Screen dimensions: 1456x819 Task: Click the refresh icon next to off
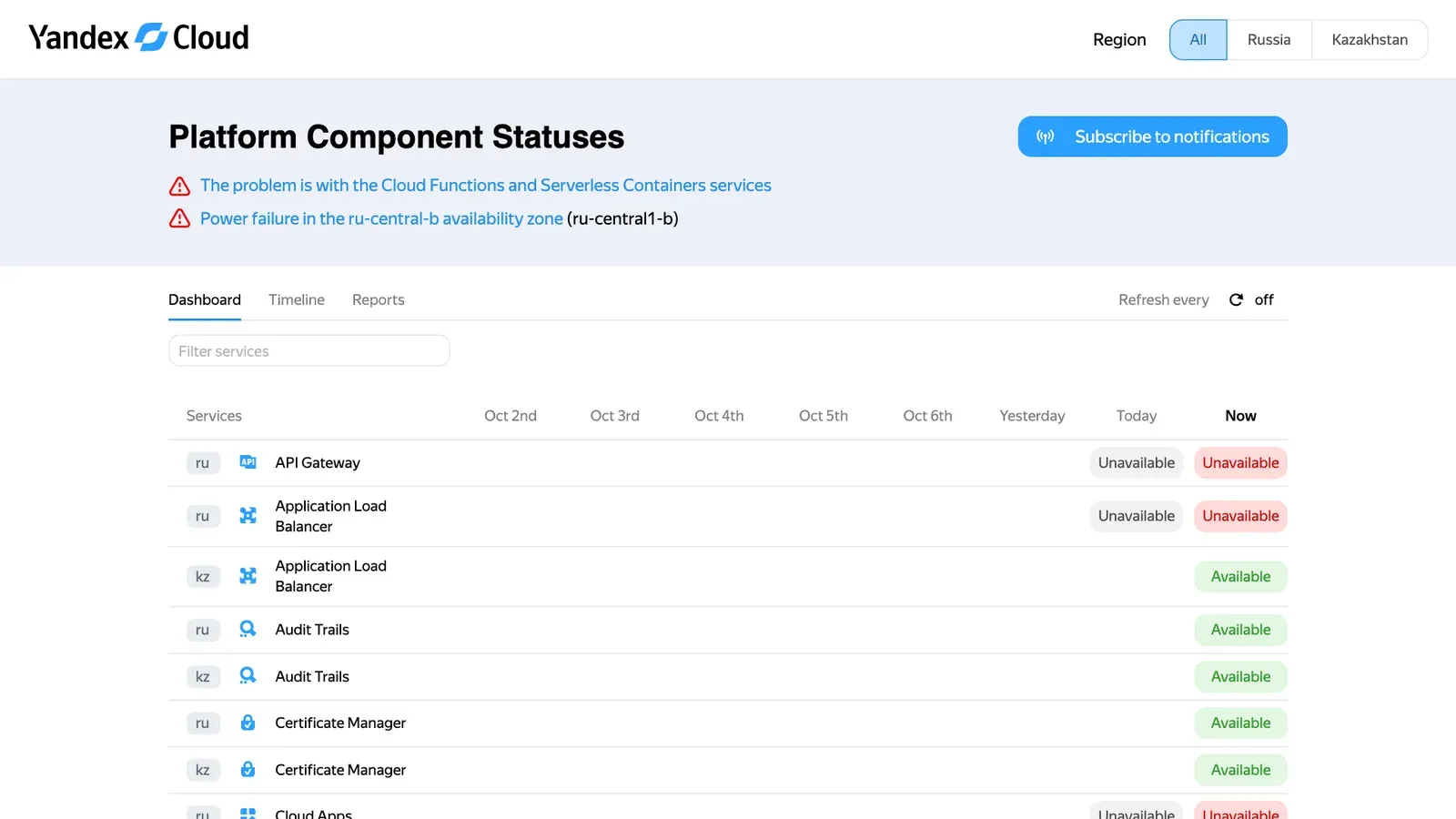click(1236, 299)
